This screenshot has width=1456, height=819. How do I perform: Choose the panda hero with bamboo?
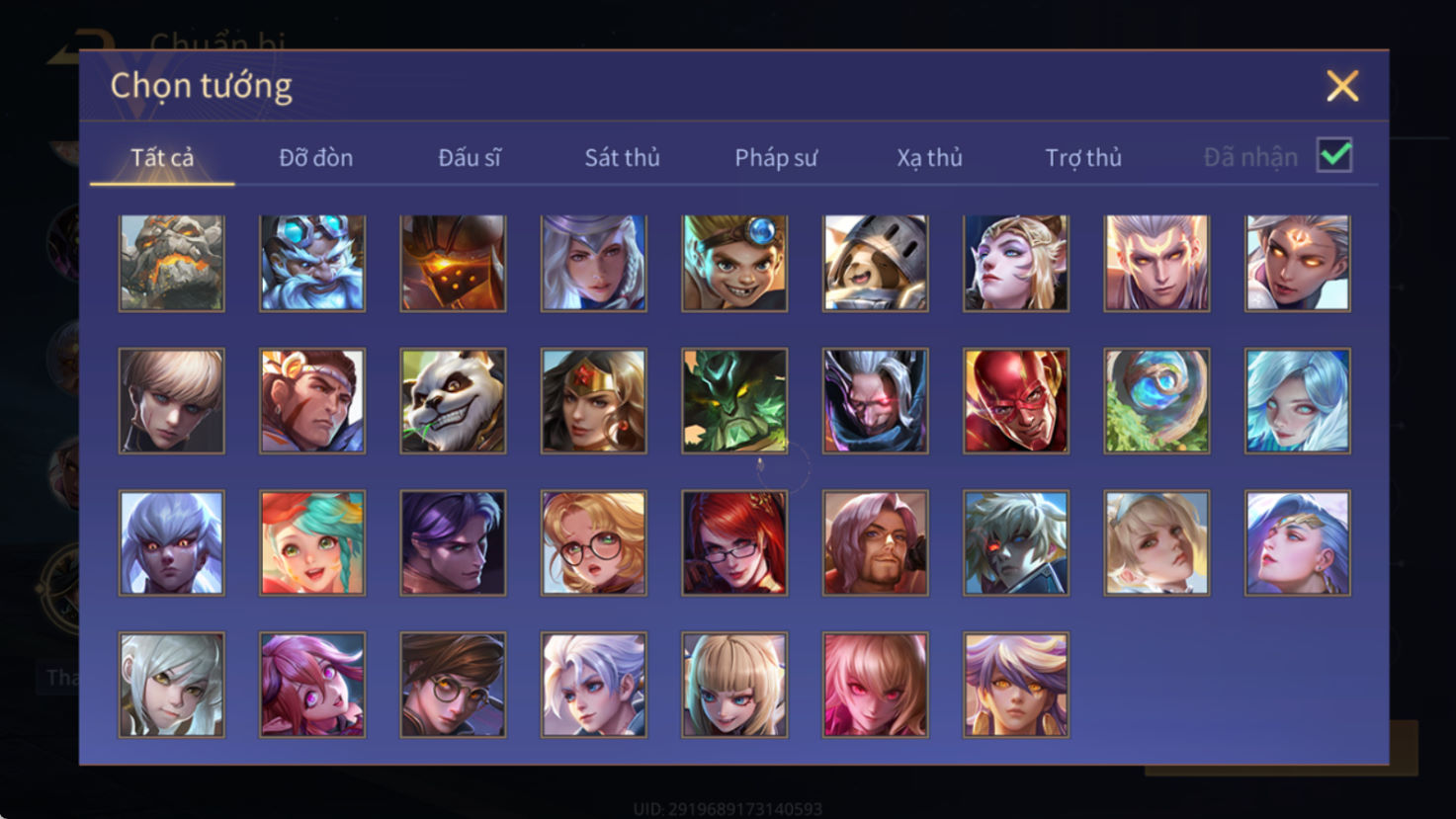click(x=453, y=401)
